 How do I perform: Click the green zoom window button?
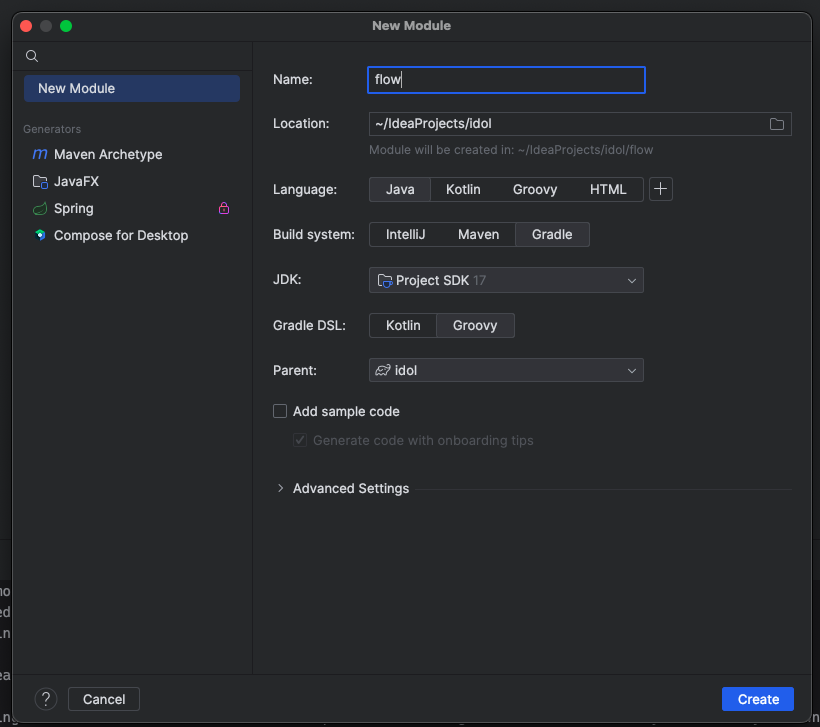[66, 26]
